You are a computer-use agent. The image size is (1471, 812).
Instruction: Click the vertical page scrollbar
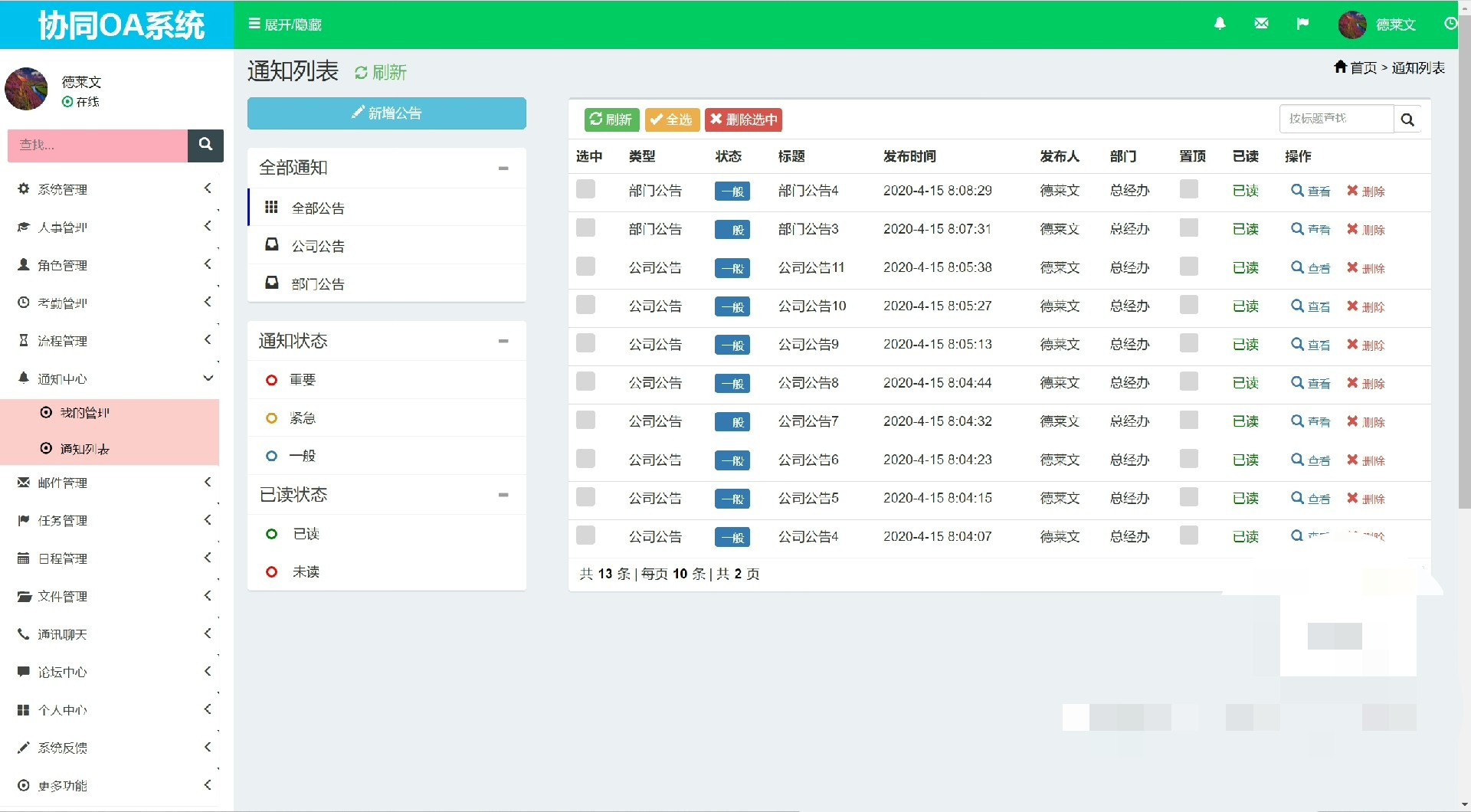click(1464, 268)
